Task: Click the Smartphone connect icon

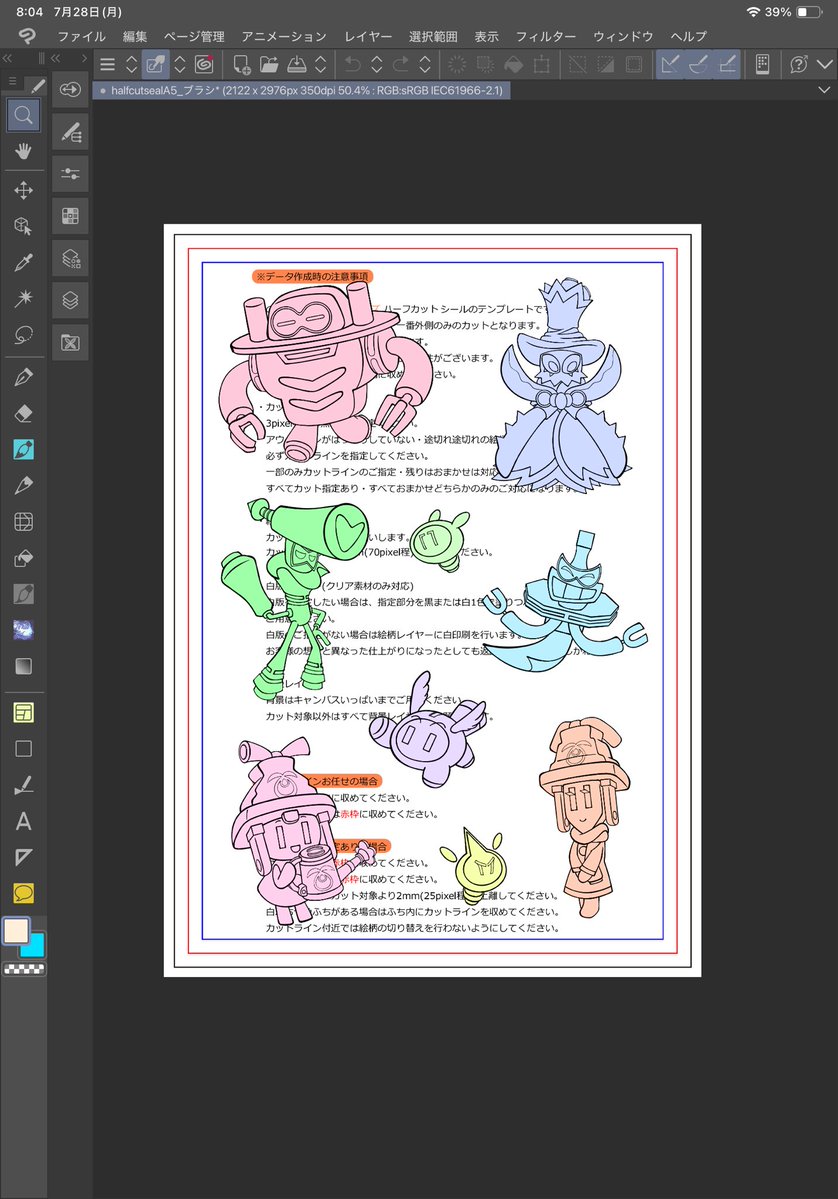Action: click(x=762, y=65)
